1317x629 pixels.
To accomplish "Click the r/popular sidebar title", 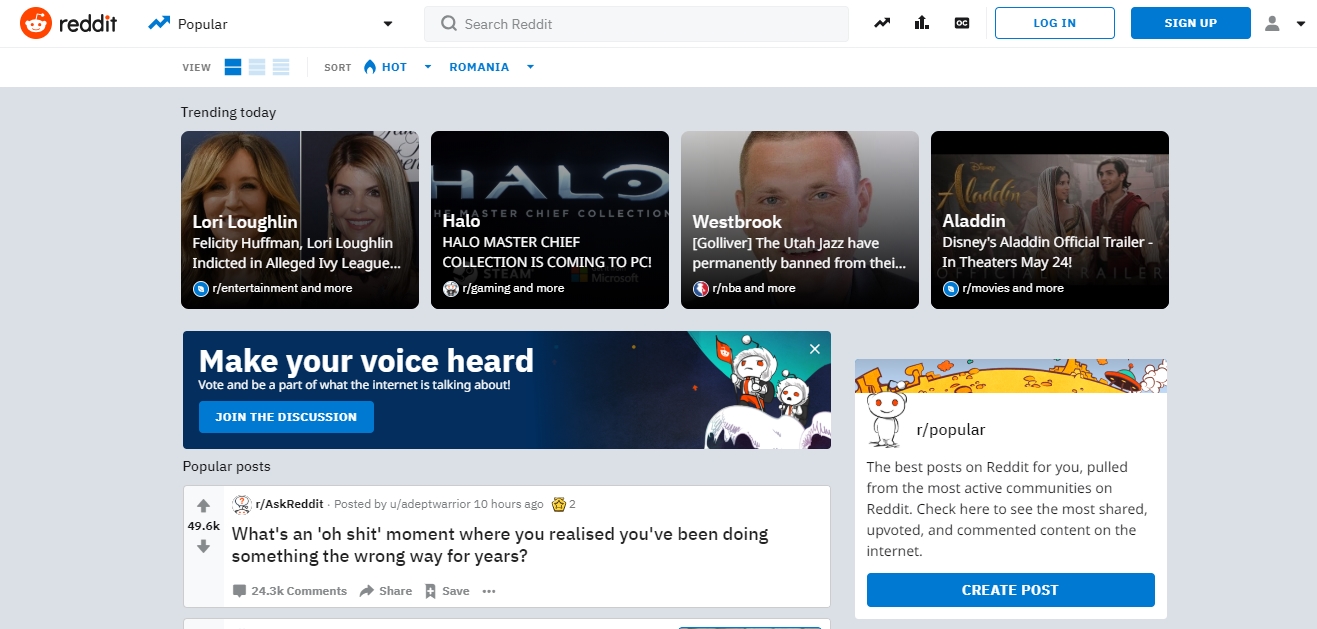I will (x=951, y=430).
